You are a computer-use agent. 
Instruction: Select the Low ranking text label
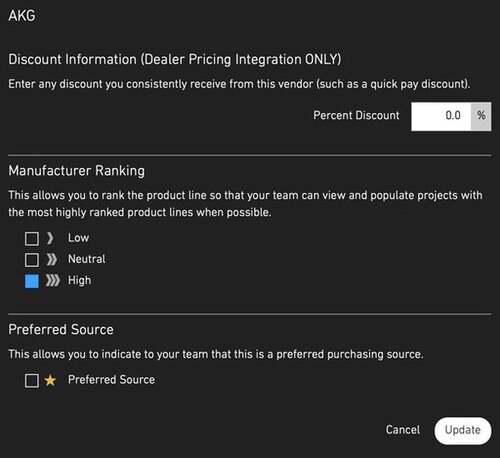click(78, 238)
